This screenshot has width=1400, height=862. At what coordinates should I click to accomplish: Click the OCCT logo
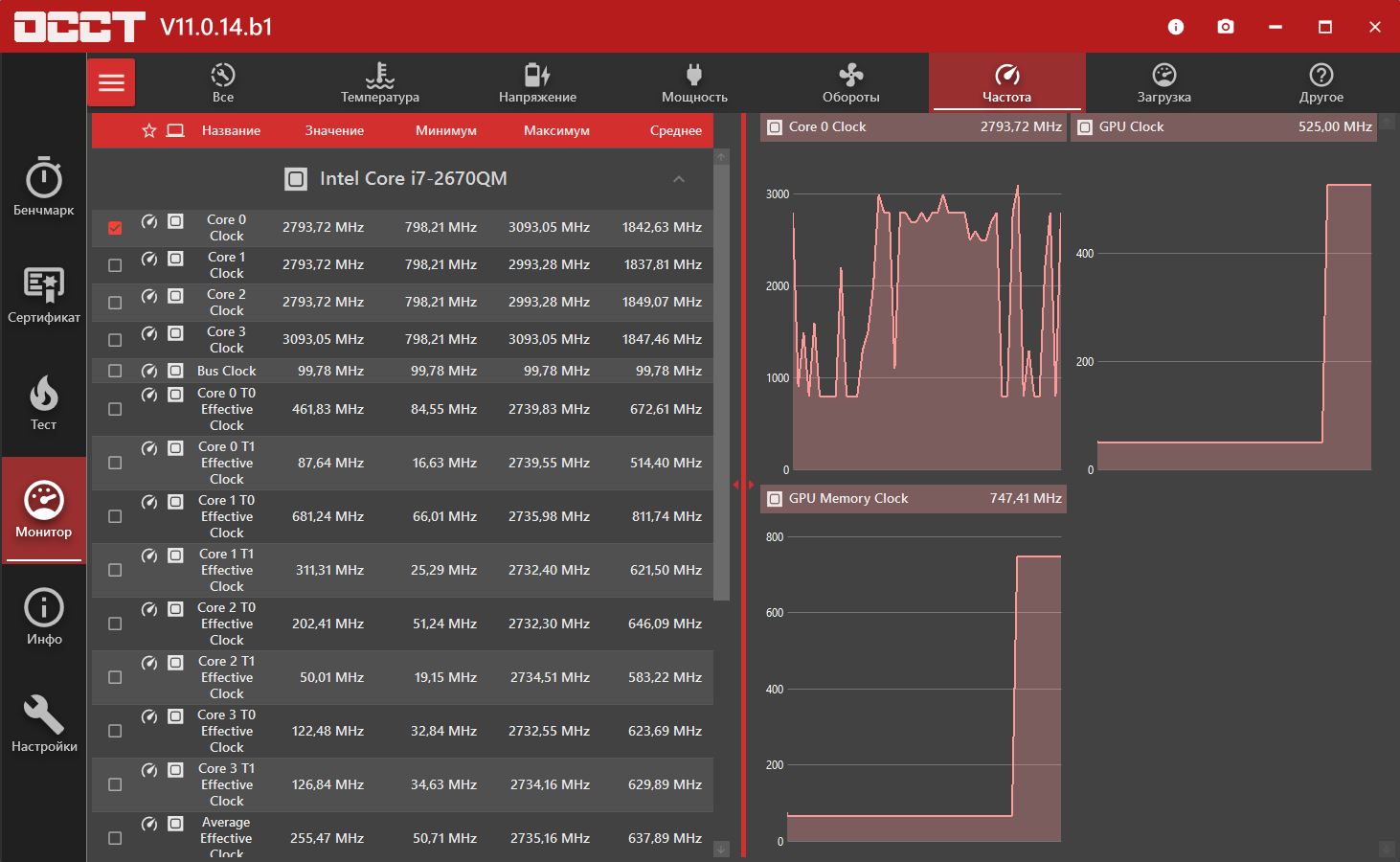pyautogui.click(x=79, y=27)
